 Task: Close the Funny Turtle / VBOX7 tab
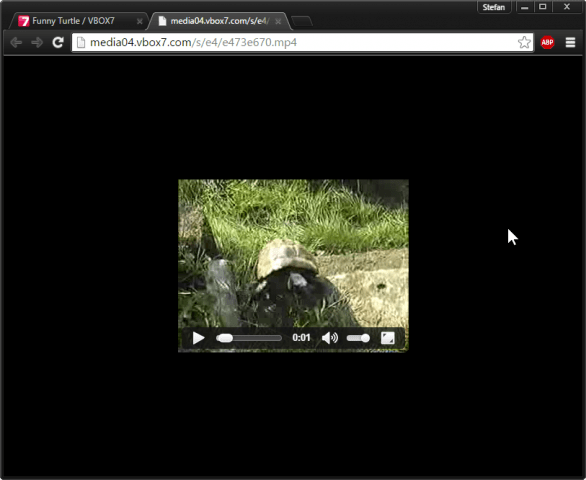[139, 22]
